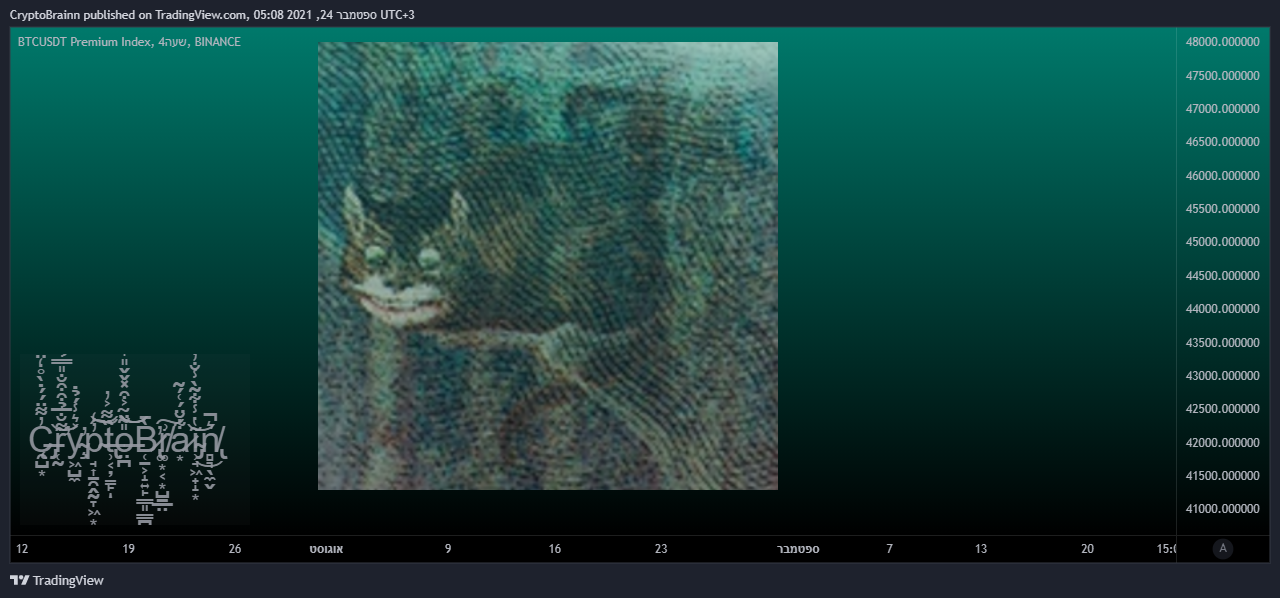Toggle auto scale 'A' button
The height and width of the screenshot is (598, 1280).
(1223, 548)
